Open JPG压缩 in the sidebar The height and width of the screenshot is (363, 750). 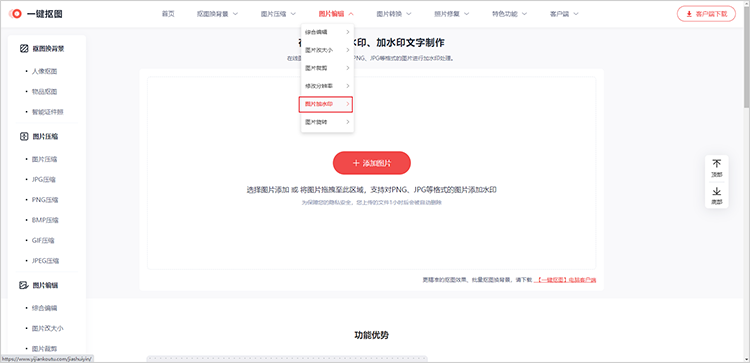[x=44, y=180]
